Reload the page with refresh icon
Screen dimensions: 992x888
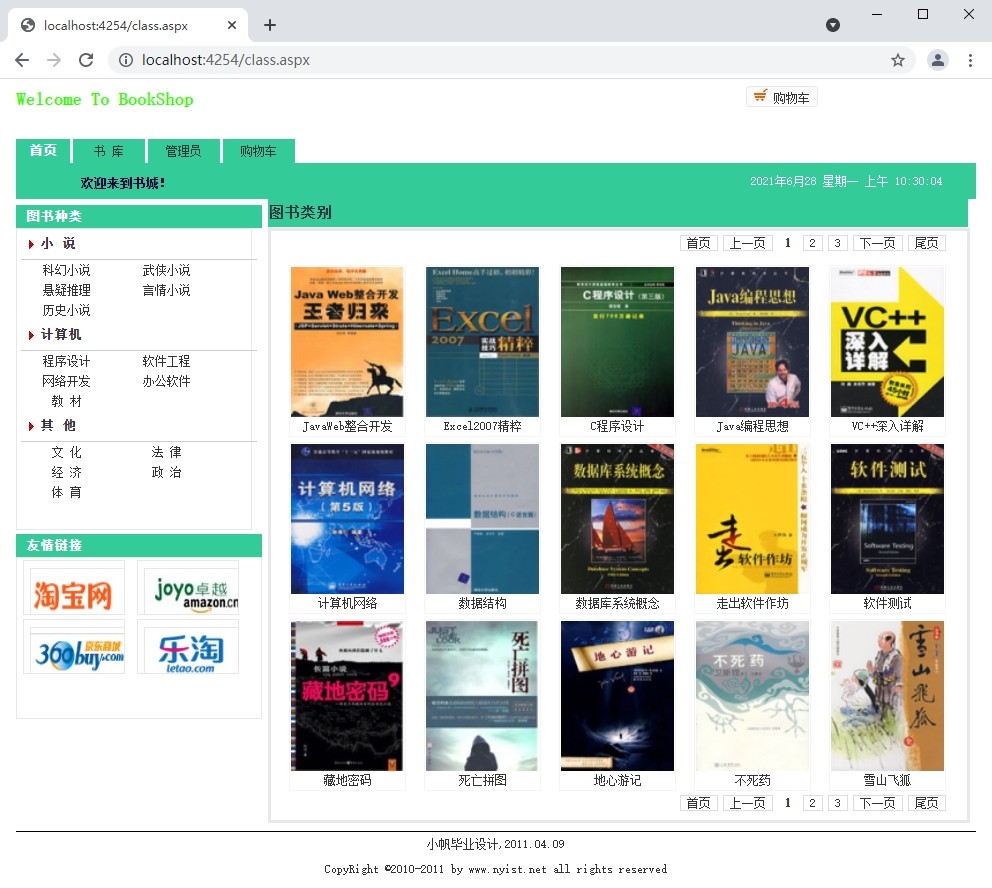coord(86,60)
